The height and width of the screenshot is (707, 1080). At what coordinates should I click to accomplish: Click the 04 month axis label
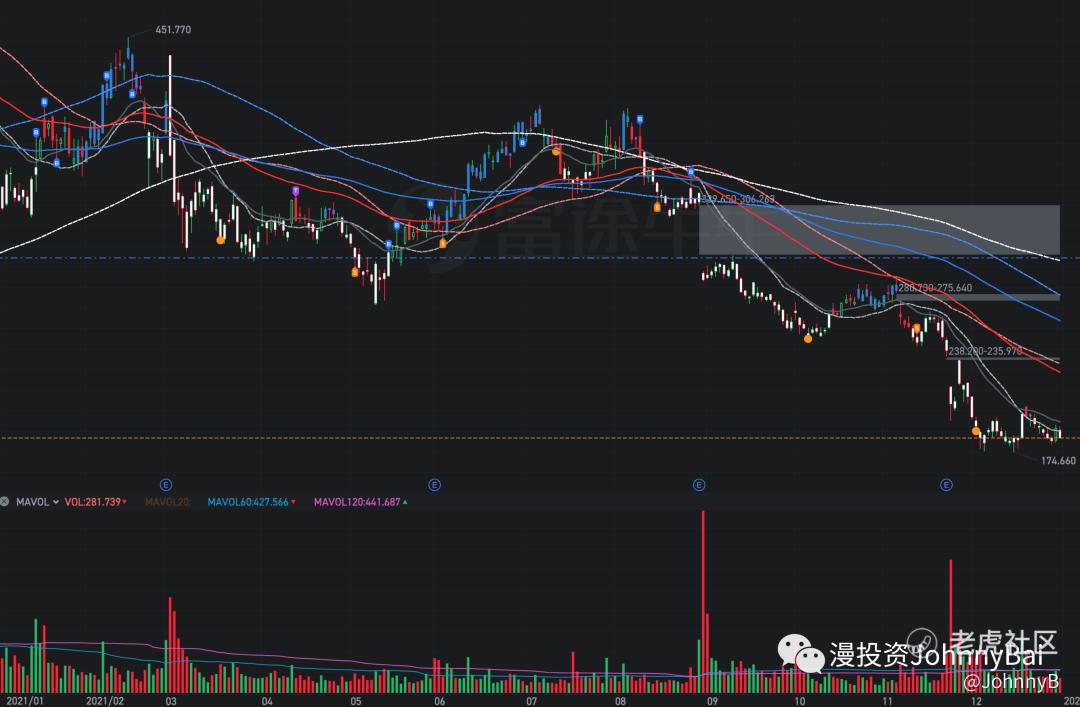267,701
